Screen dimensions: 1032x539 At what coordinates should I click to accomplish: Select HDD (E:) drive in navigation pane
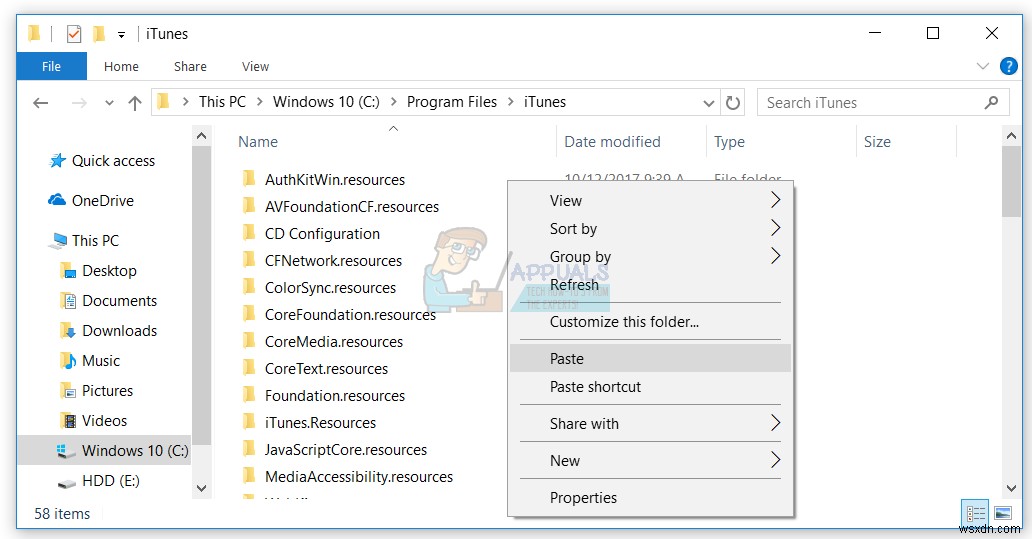click(99, 481)
